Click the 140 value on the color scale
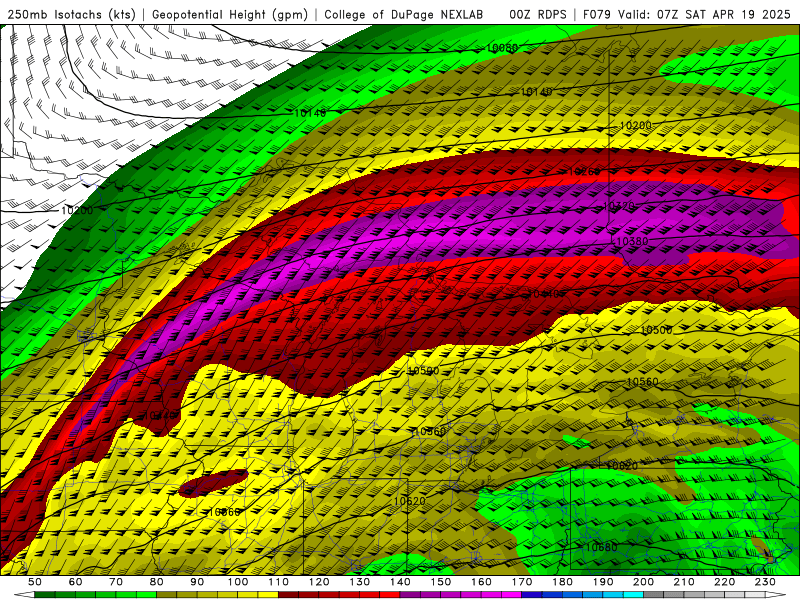The height and width of the screenshot is (600, 800). [400, 582]
